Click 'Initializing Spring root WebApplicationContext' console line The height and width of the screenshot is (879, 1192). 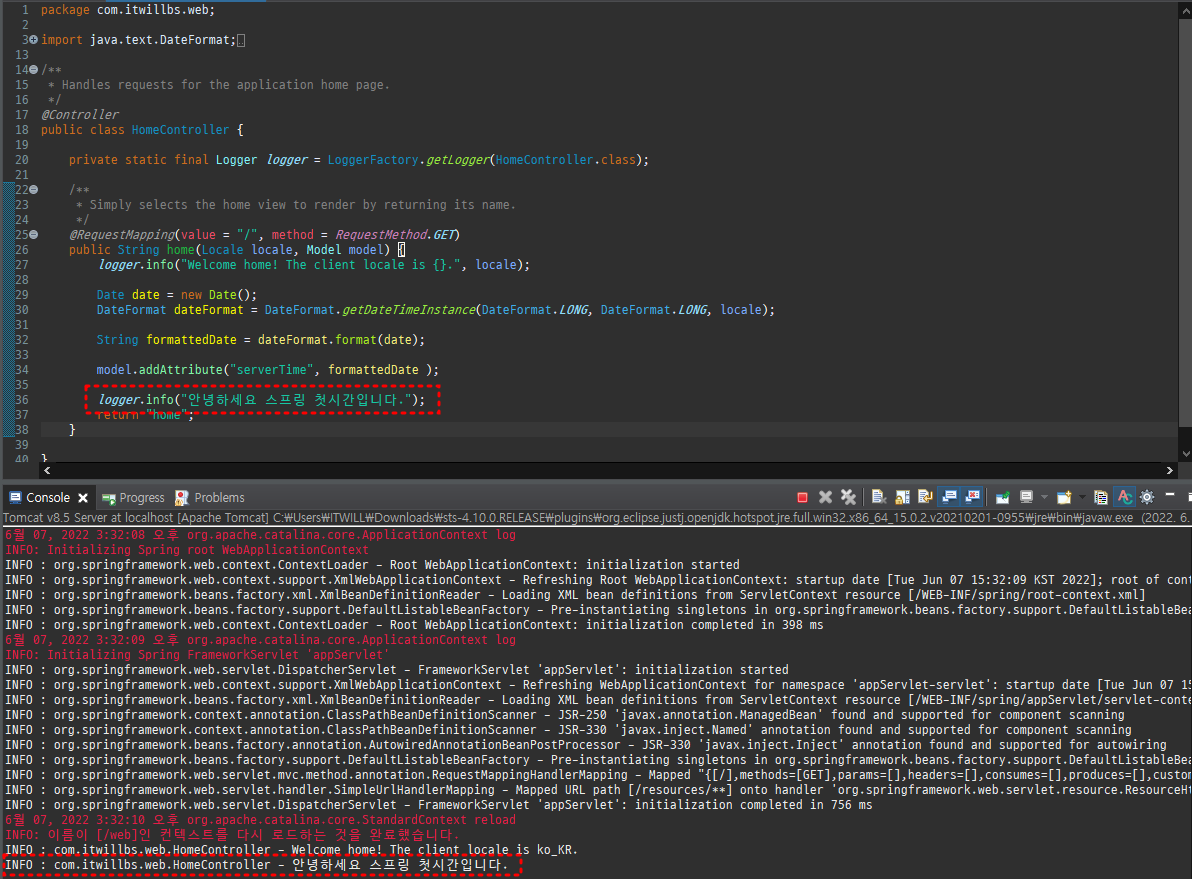187,550
